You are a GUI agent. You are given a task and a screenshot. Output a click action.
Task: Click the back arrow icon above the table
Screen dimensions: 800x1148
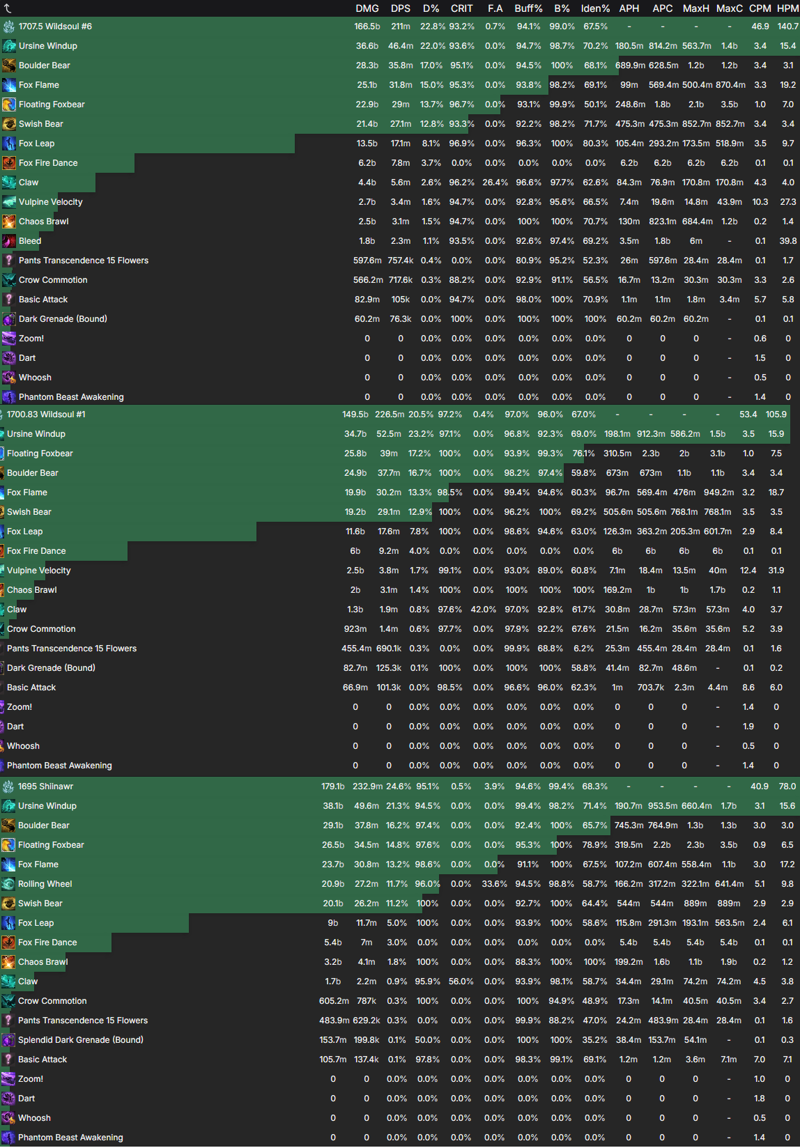7,8
